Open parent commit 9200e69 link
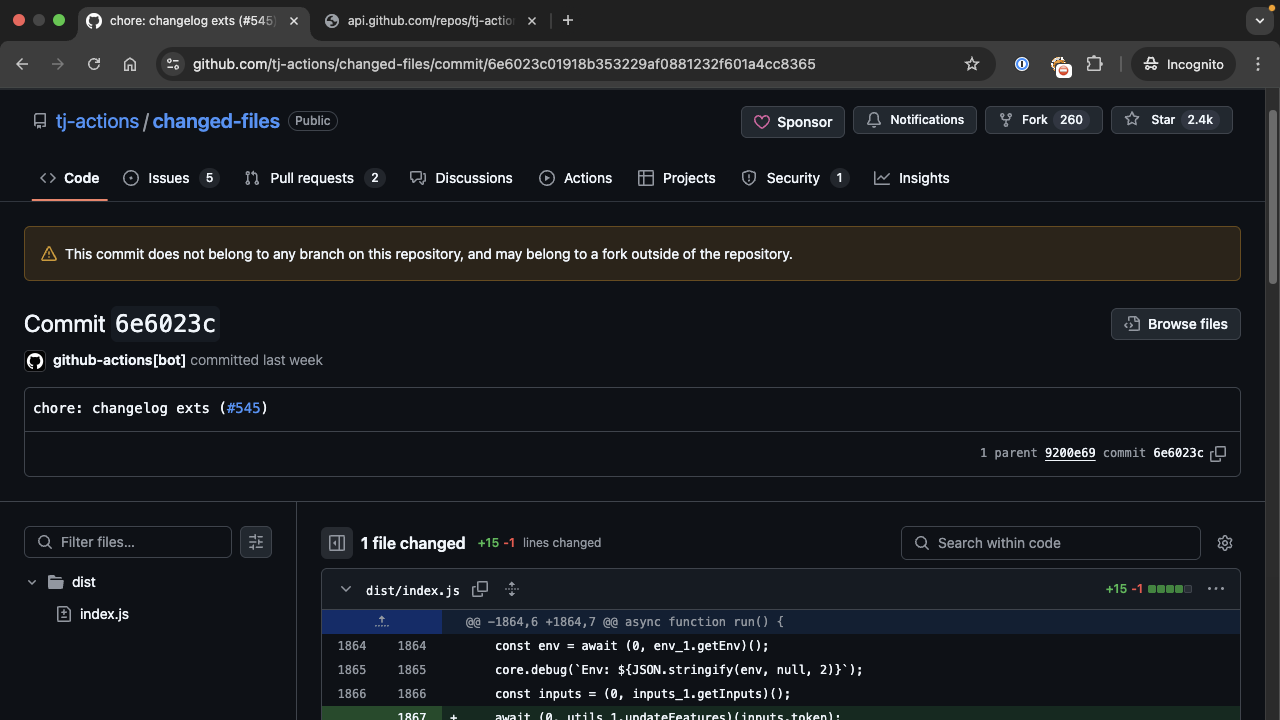The width and height of the screenshot is (1280, 720). (x=1069, y=453)
